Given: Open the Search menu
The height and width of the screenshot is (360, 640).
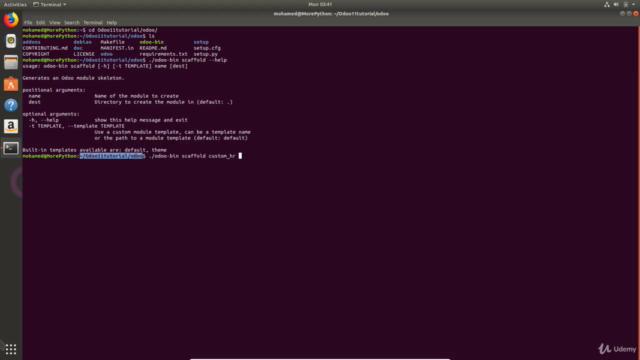Looking at the screenshot, I should click(x=72, y=23).
